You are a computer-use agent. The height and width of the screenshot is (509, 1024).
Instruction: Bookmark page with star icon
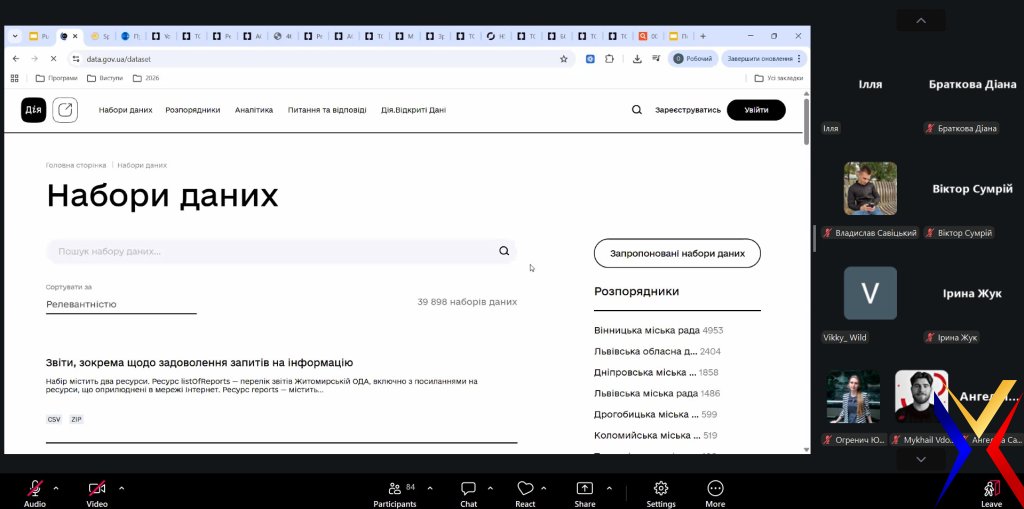(563, 59)
